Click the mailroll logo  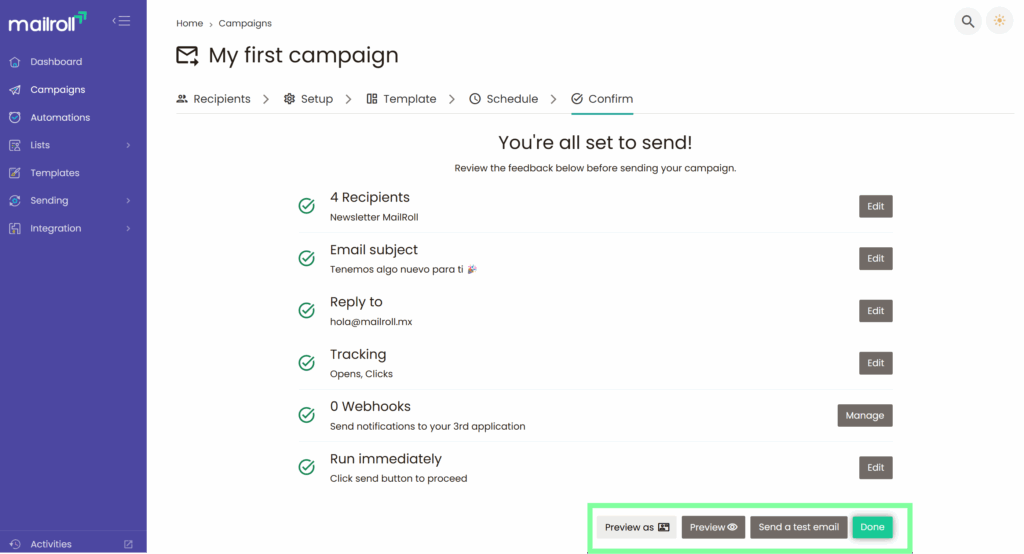(47, 21)
